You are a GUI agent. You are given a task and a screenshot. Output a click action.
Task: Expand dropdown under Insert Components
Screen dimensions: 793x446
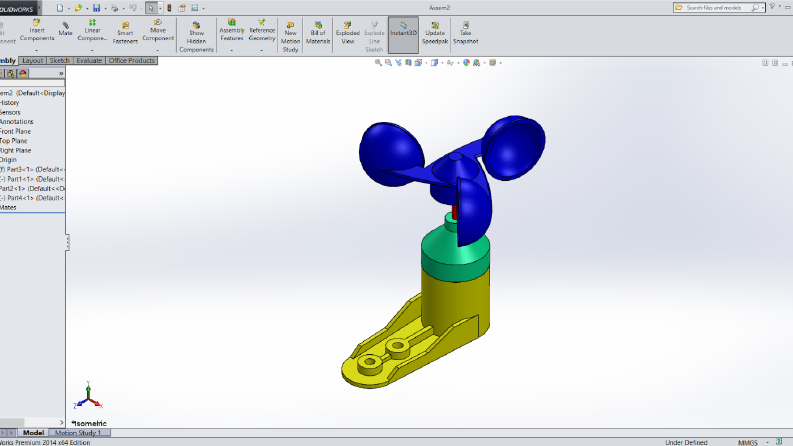(37, 50)
